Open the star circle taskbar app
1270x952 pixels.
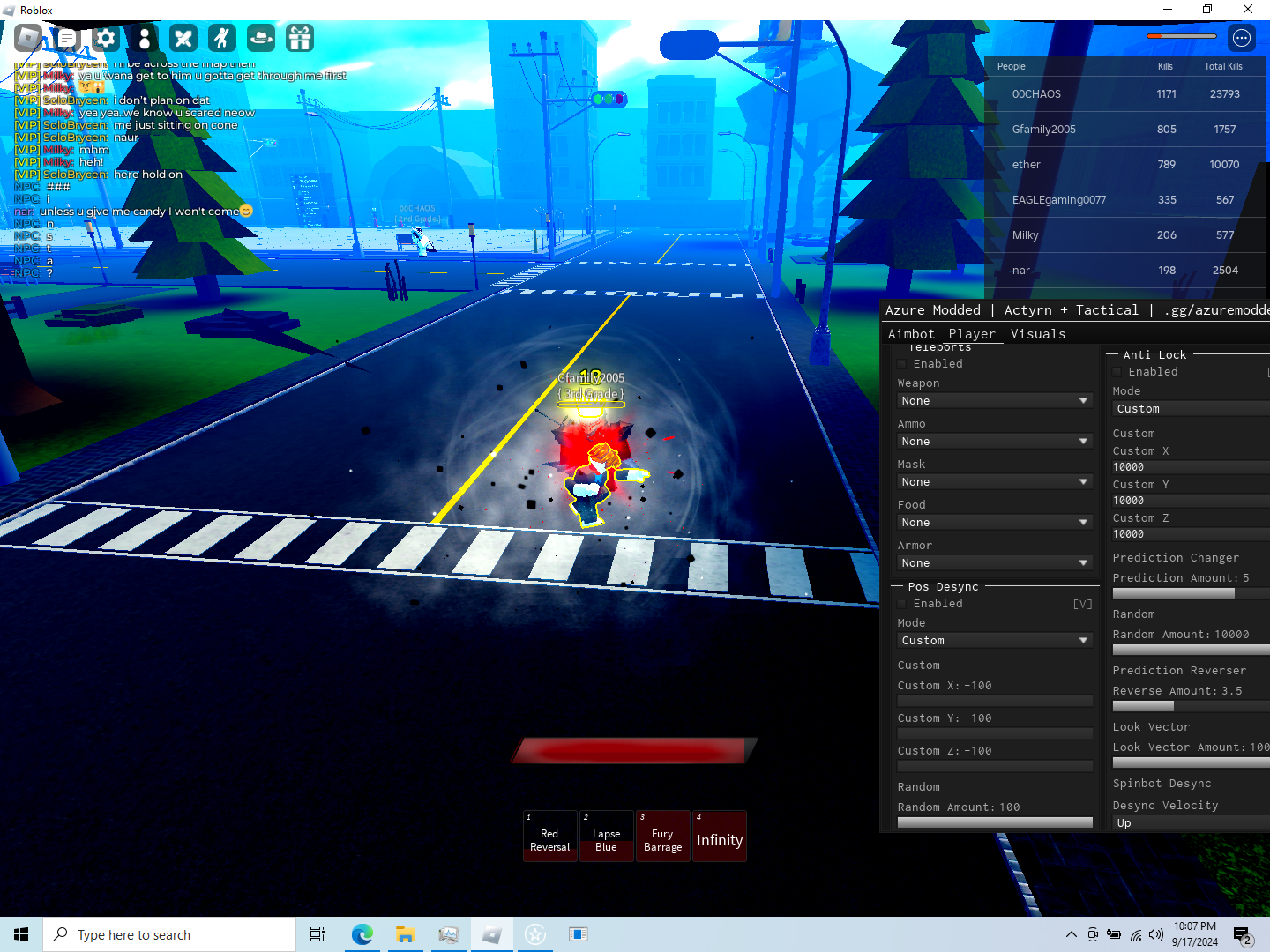pyautogui.click(x=534, y=934)
